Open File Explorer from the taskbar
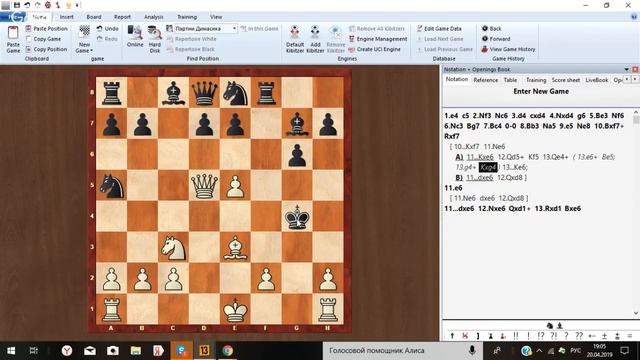Viewport: 640px width, 360px height. (136, 351)
